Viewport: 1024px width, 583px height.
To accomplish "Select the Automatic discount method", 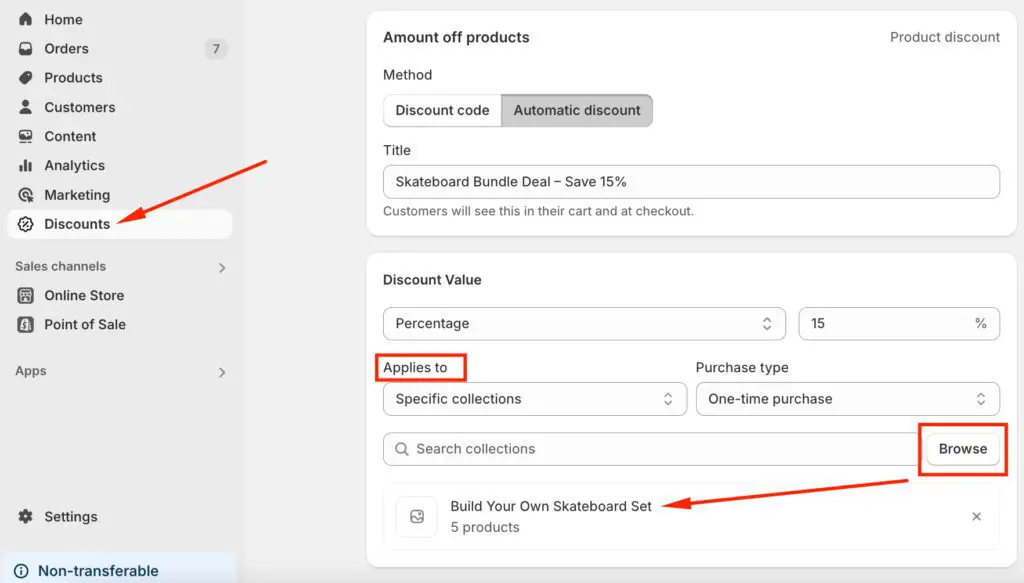I will [x=577, y=110].
